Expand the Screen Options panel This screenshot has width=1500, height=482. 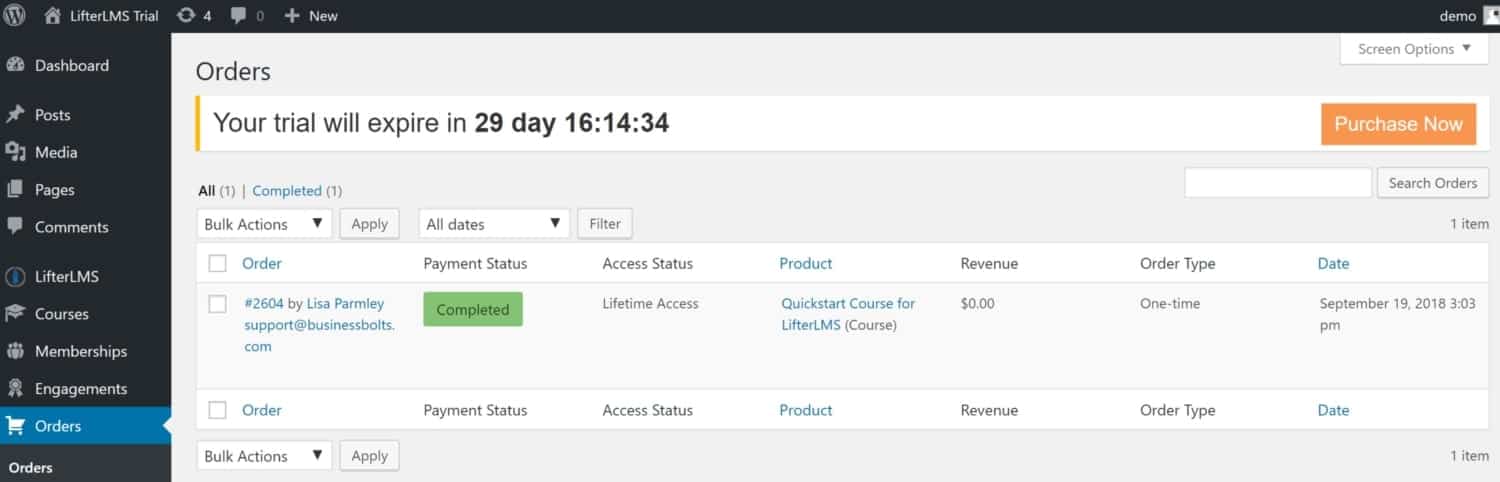pos(1414,49)
